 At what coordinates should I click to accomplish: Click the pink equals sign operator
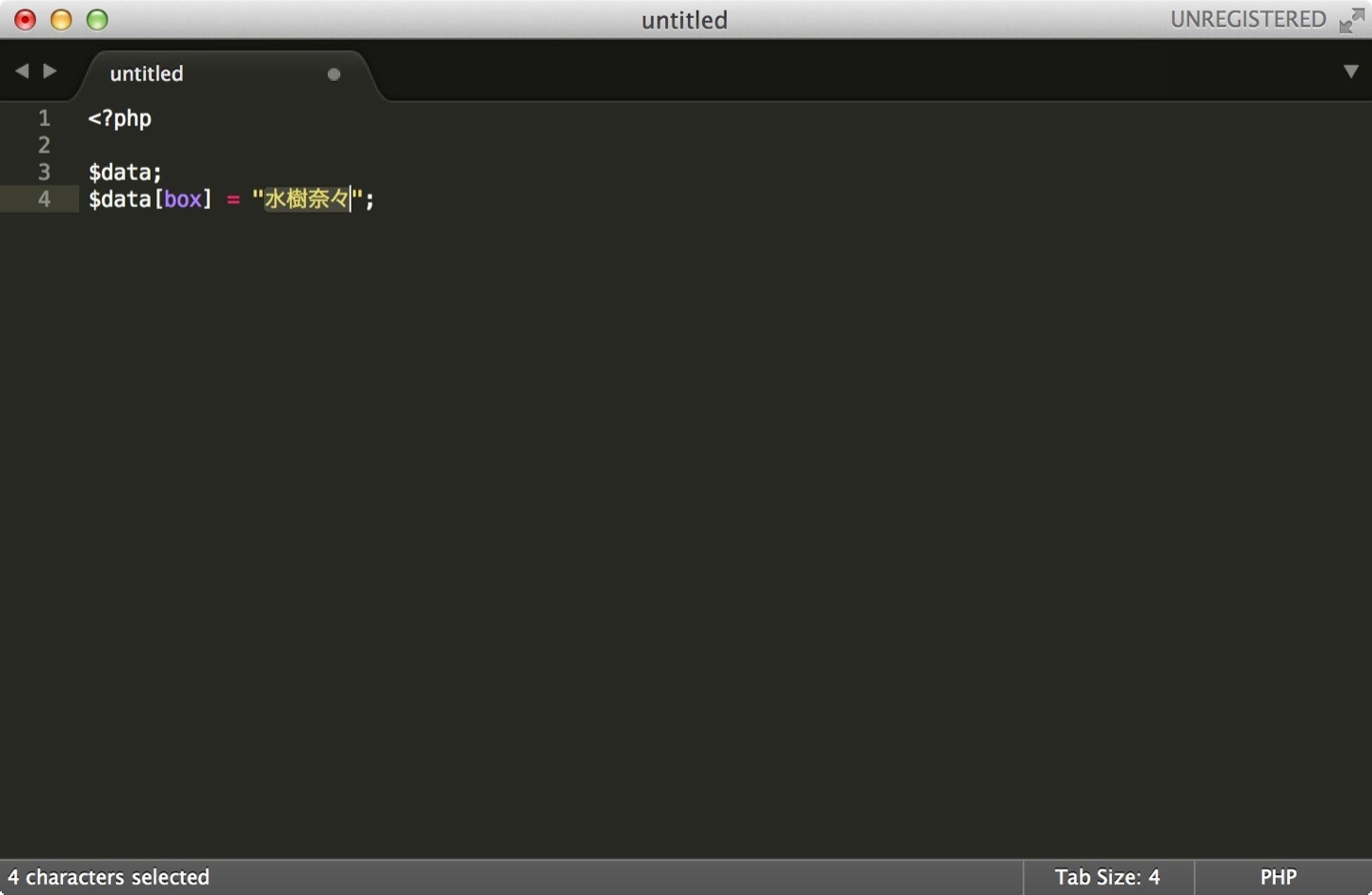233,201
